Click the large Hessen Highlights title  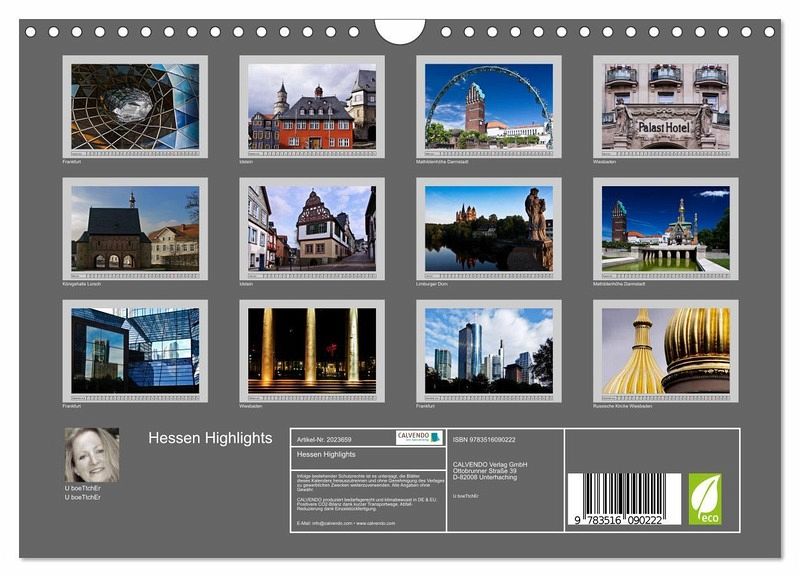210,438
